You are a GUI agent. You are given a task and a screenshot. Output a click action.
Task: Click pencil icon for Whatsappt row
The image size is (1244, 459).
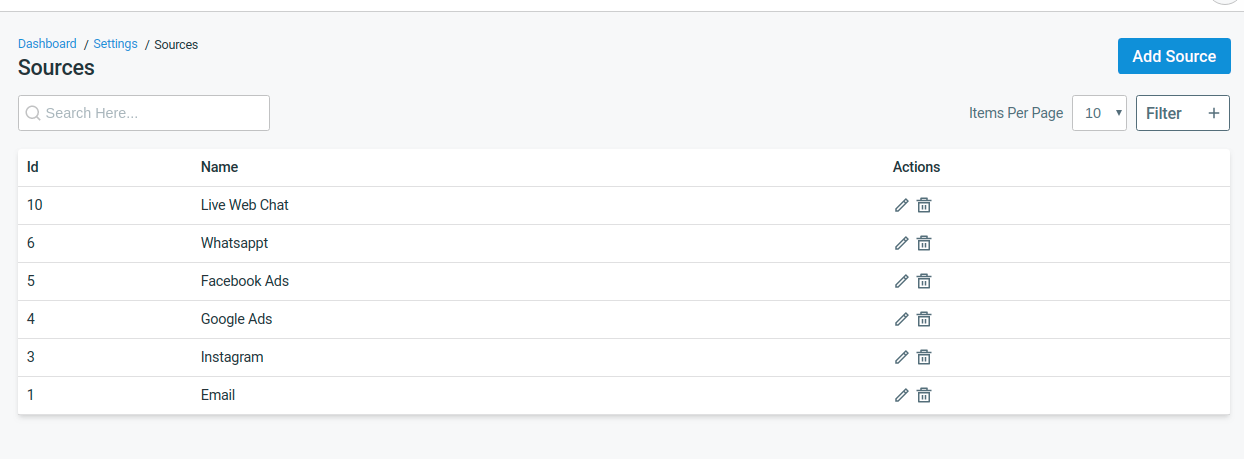point(901,243)
